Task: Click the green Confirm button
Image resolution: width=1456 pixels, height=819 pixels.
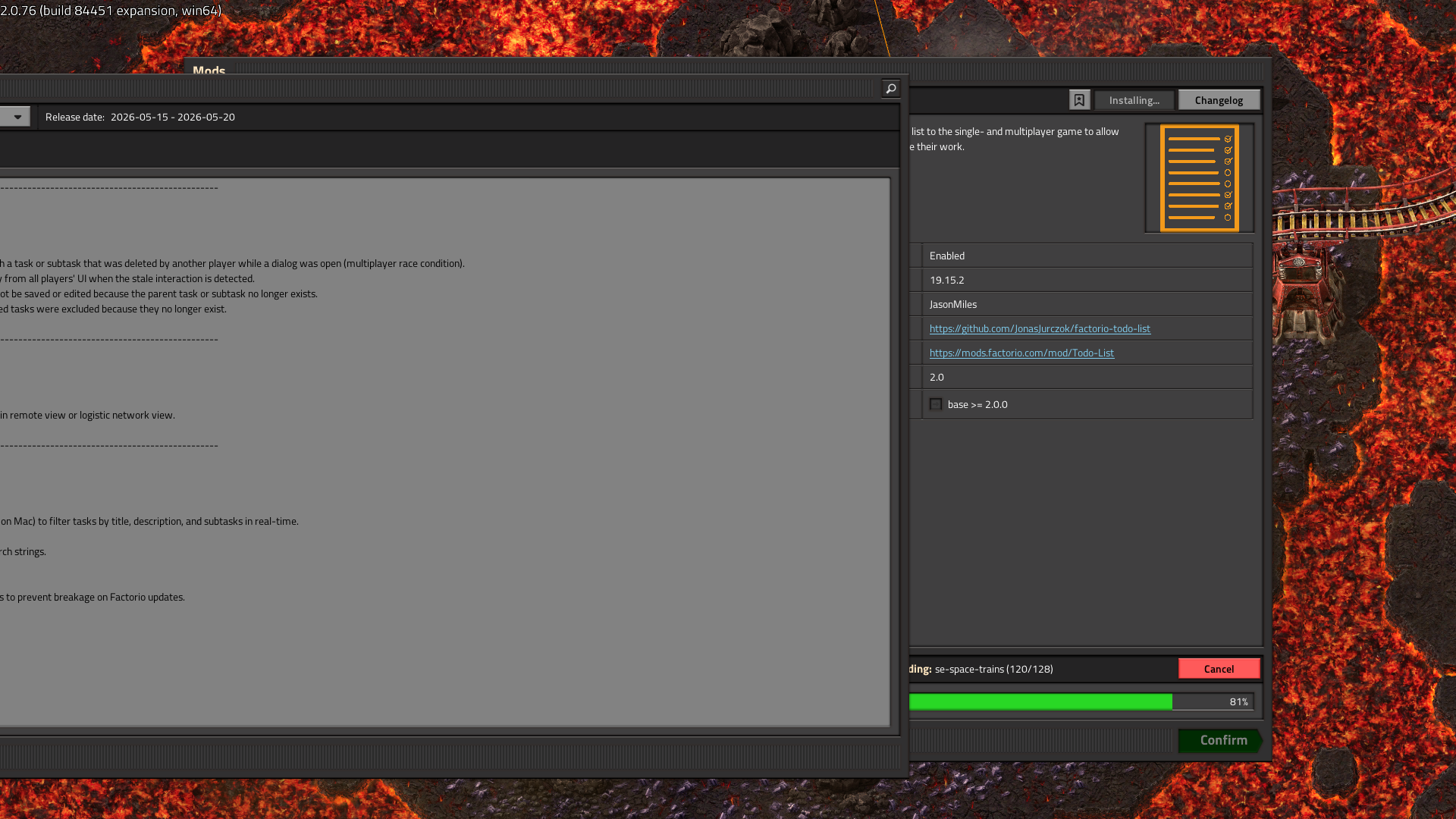Action: [x=1219, y=740]
